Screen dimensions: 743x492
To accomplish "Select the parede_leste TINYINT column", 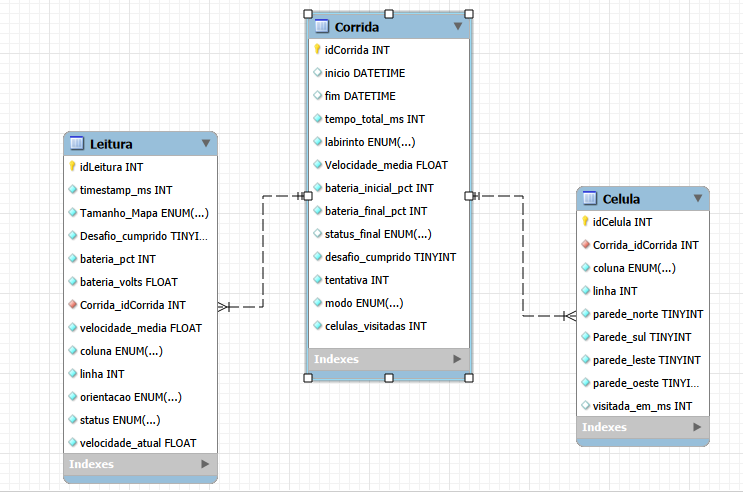I will point(647,360).
